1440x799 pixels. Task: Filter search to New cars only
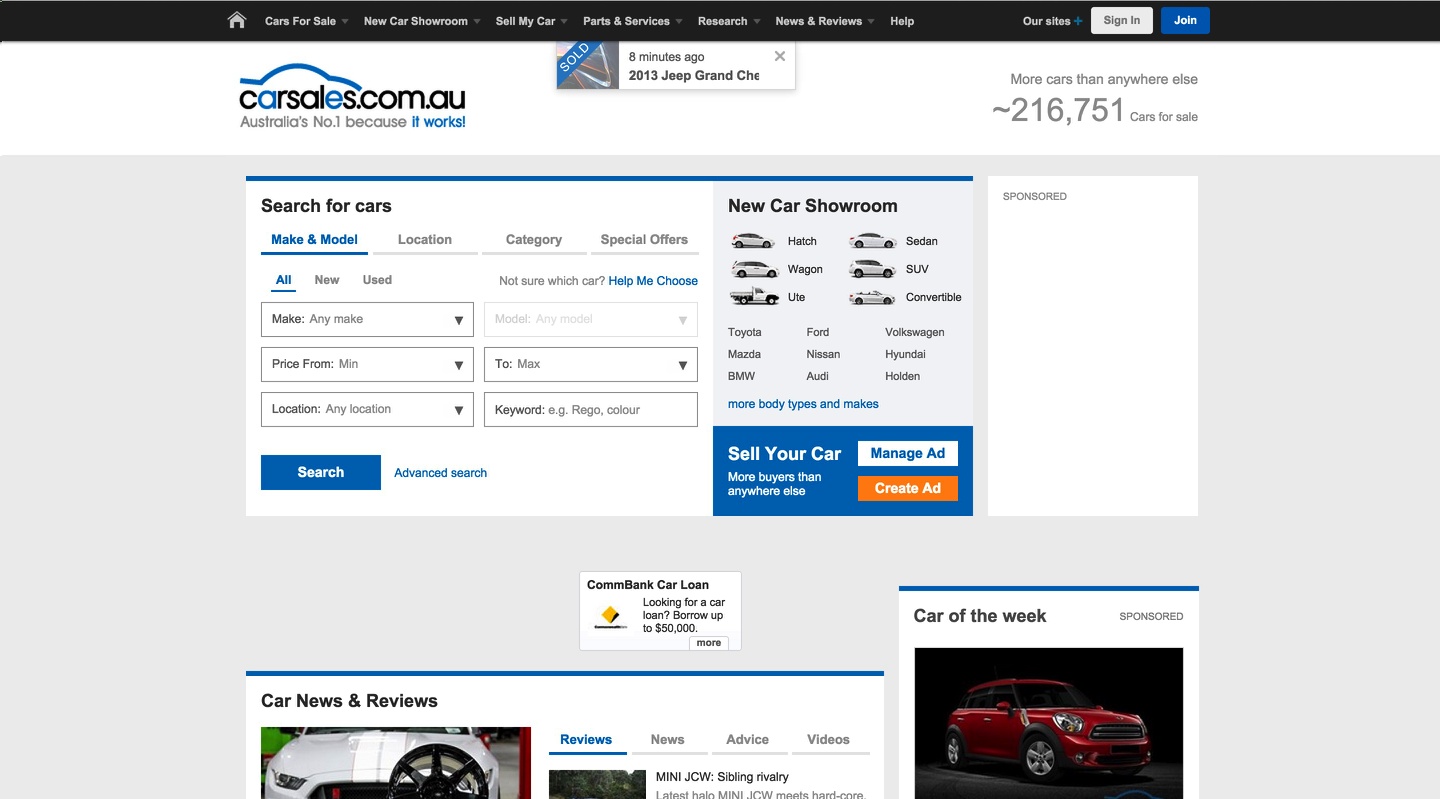(x=327, y=280)
